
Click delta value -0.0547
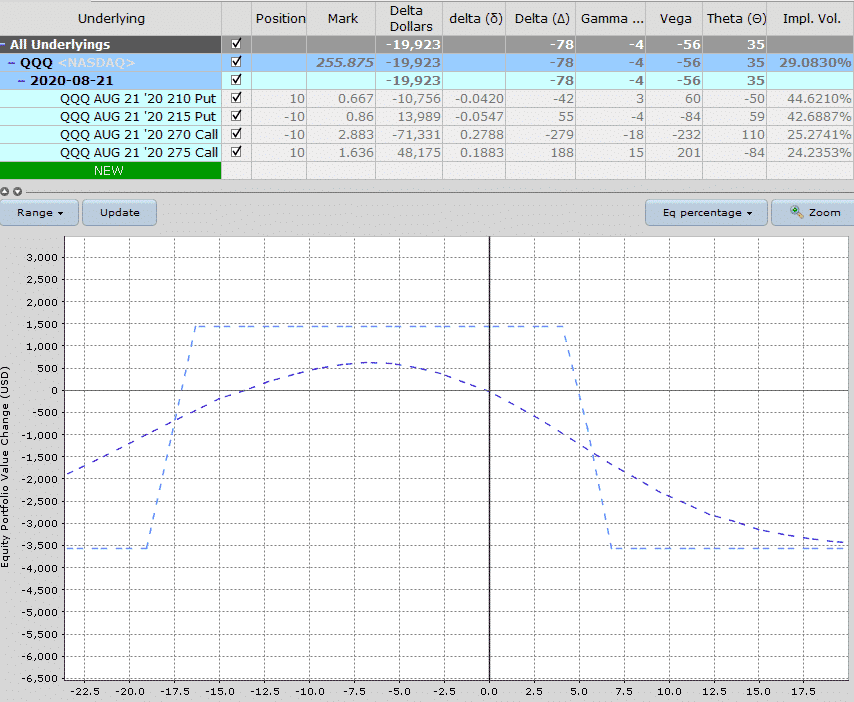click(479, 117)
